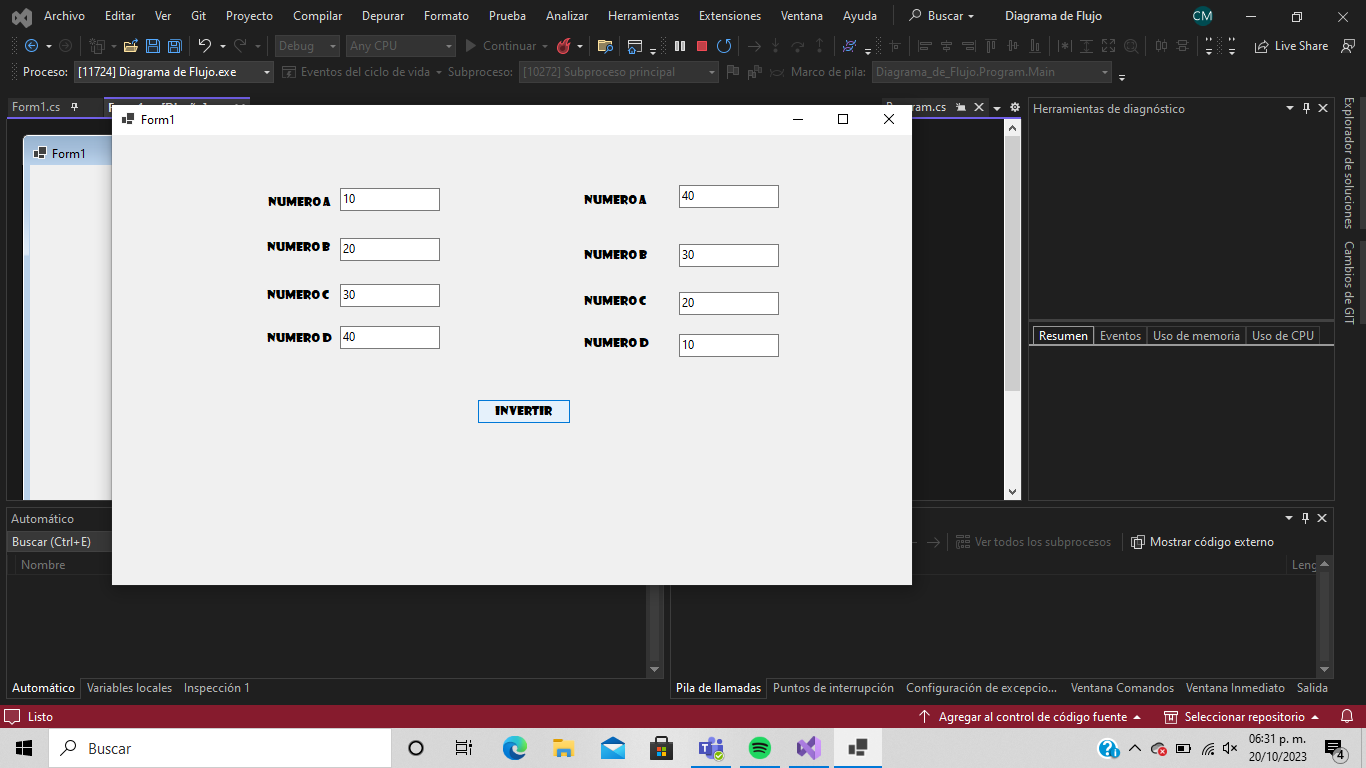Open the Depurar menu
The width and height of the screenshot is (1366, 768).
click(x=381, y=15)
